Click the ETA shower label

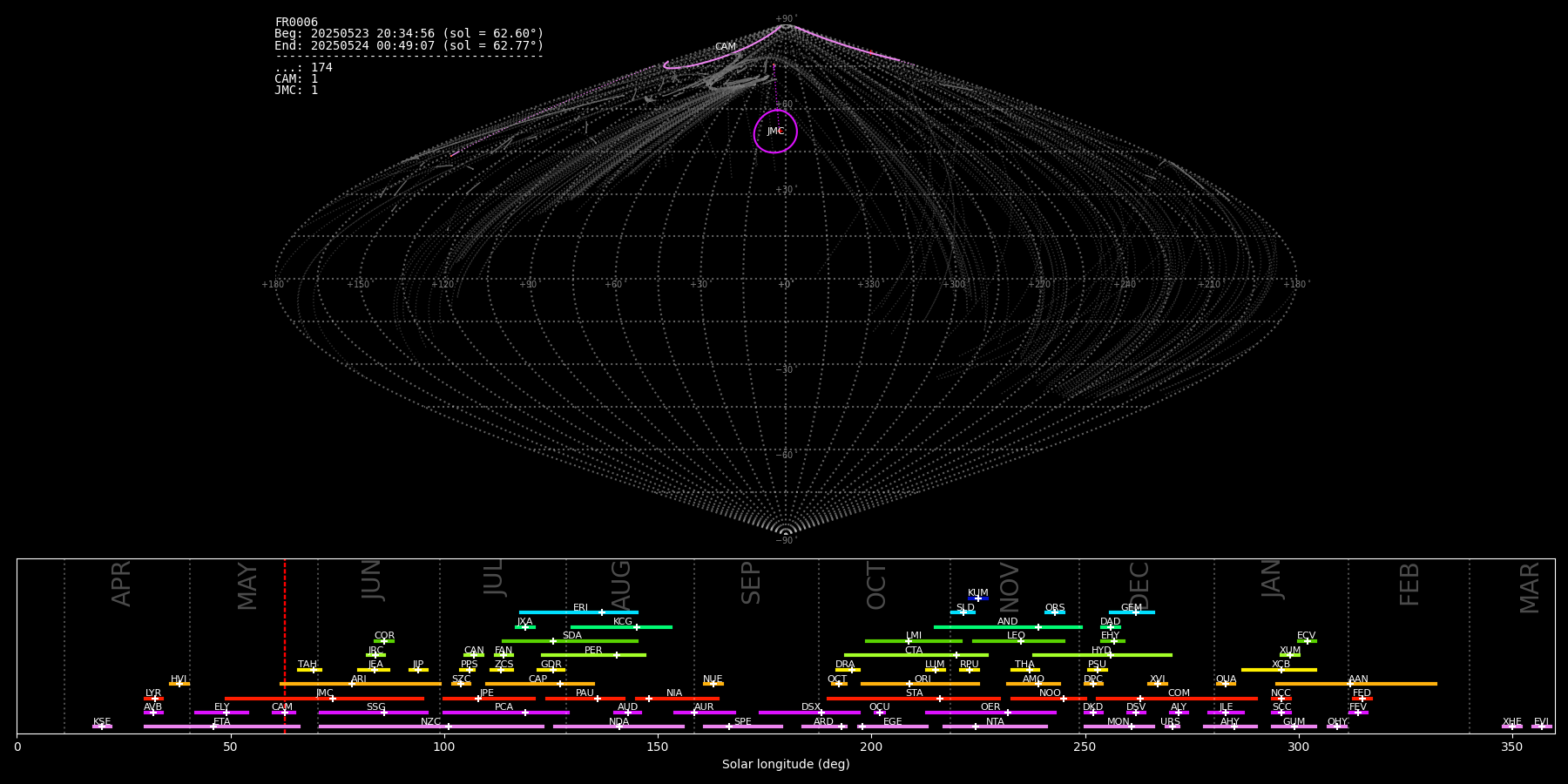point(222,722)
